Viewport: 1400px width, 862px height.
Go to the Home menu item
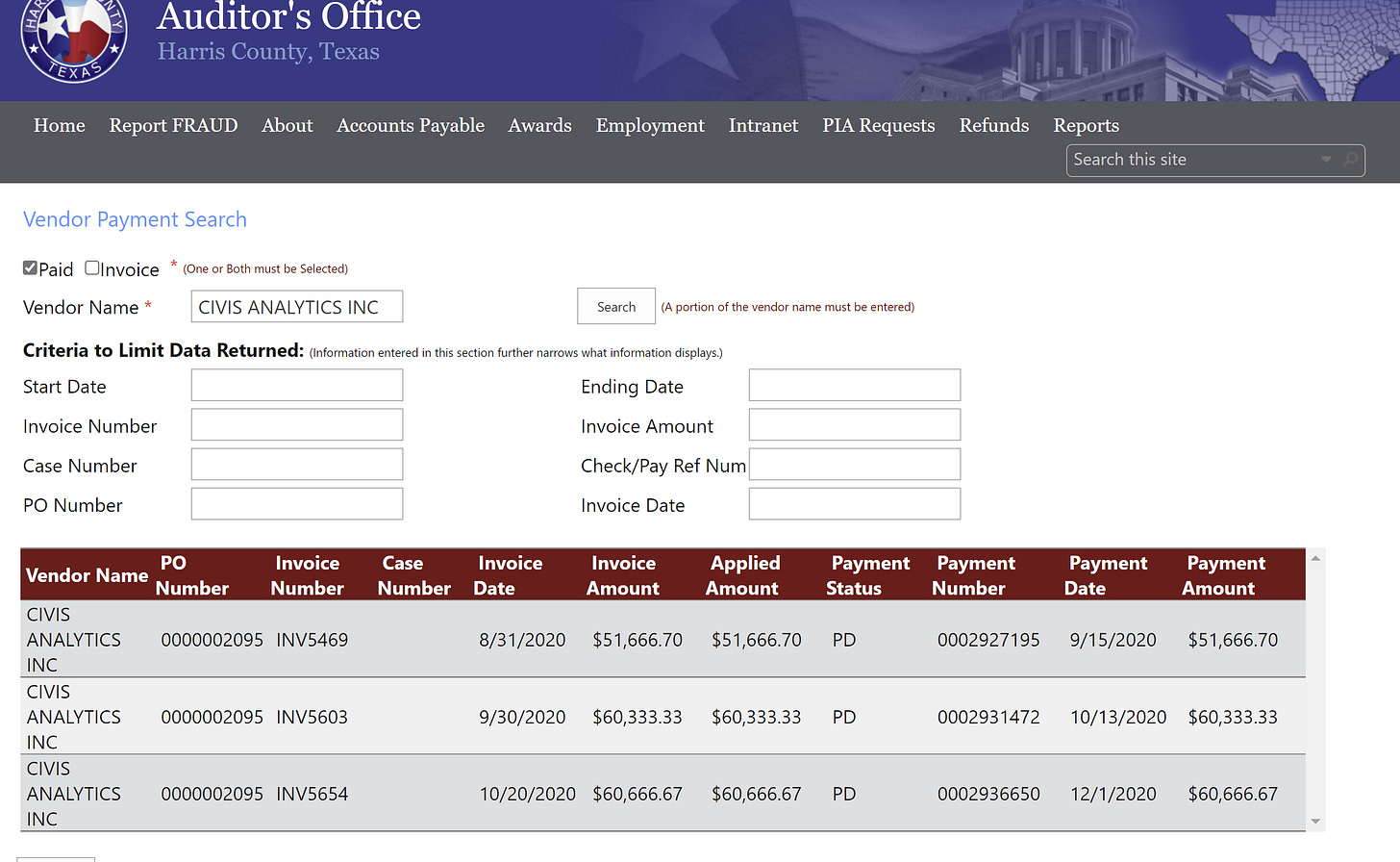click(x=60, y=126)
